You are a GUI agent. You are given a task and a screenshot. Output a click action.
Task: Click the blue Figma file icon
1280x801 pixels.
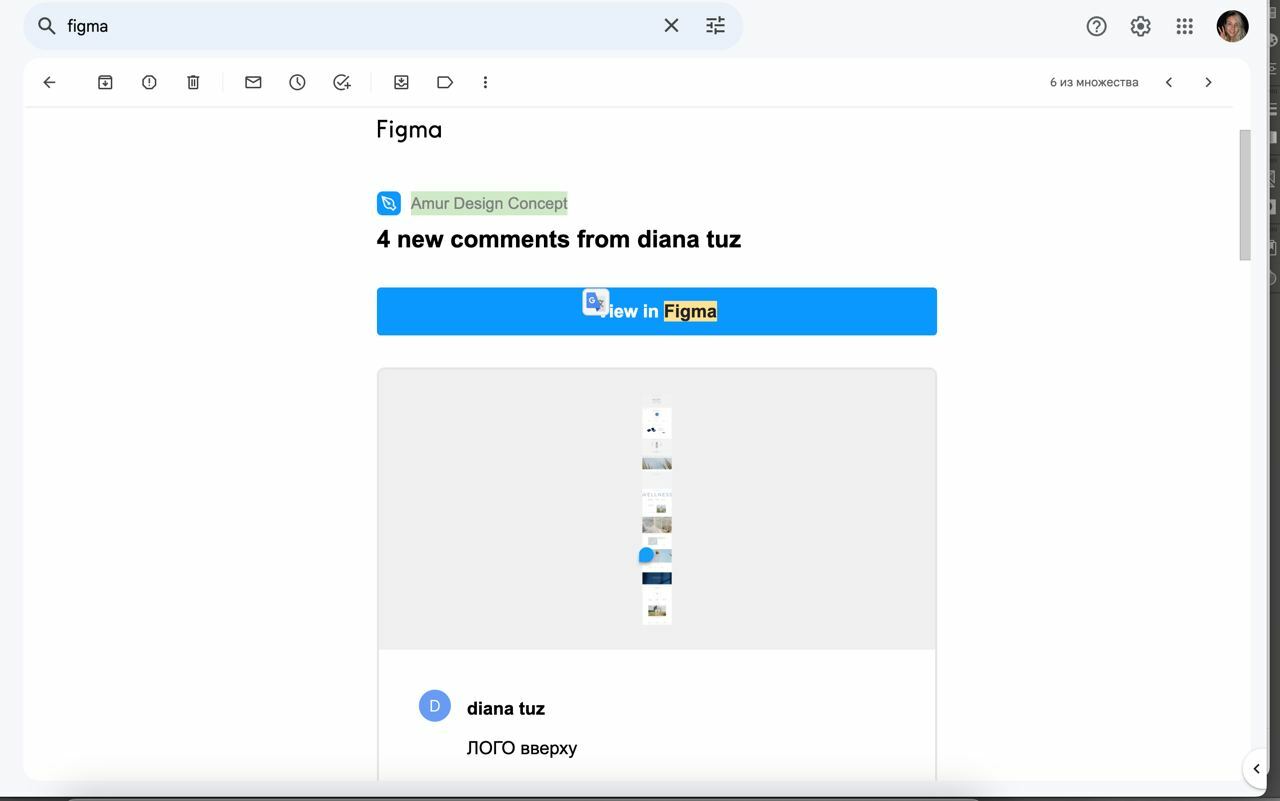pos(389,203)
